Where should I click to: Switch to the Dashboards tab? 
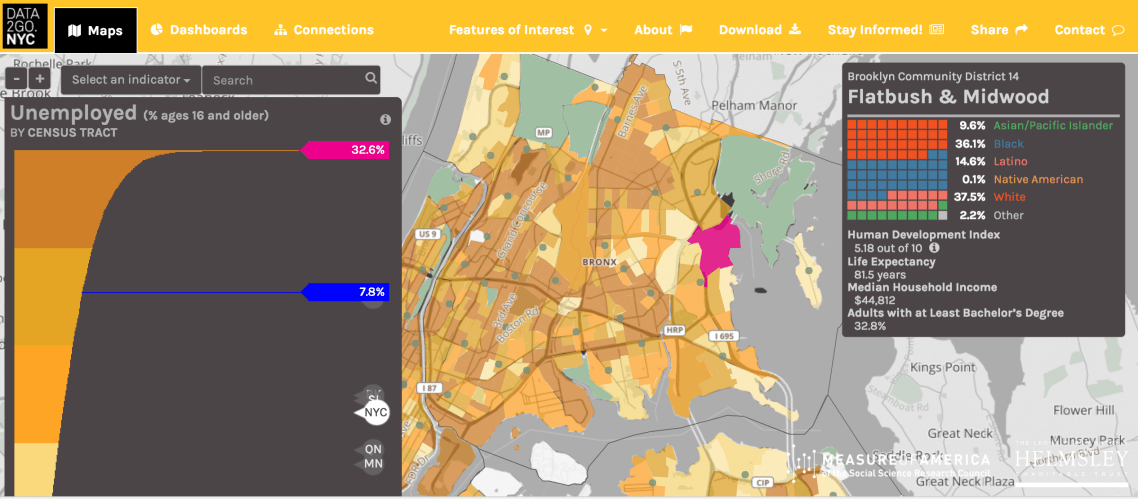click(198, 30)
